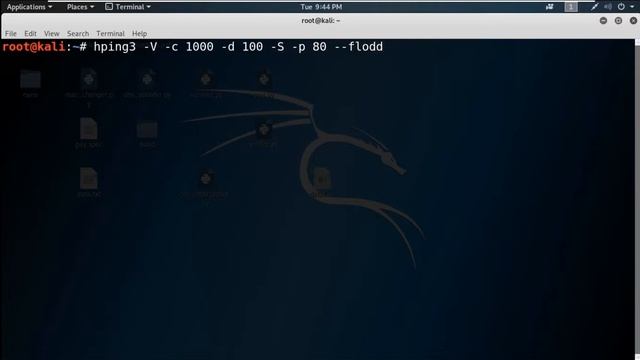
Task: Click the root@kali prompt text
Action: [x=33, y=47]
